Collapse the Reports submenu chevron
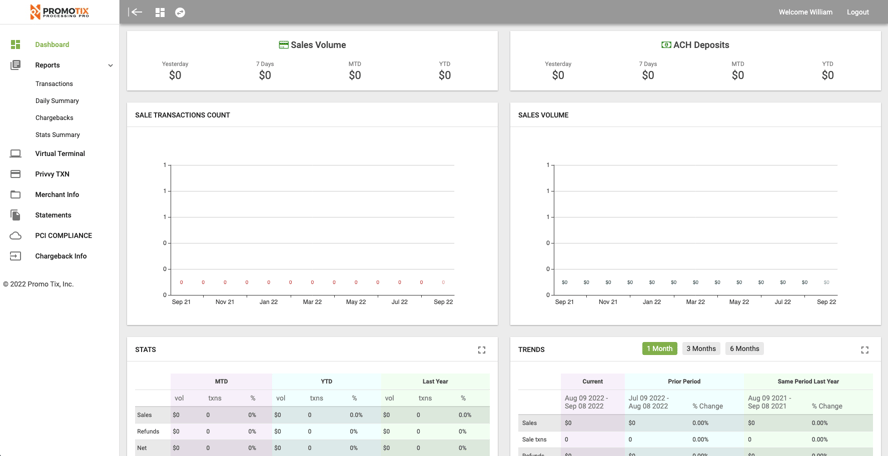The width and height of the screenshot is (888, 456). [110, 66]
